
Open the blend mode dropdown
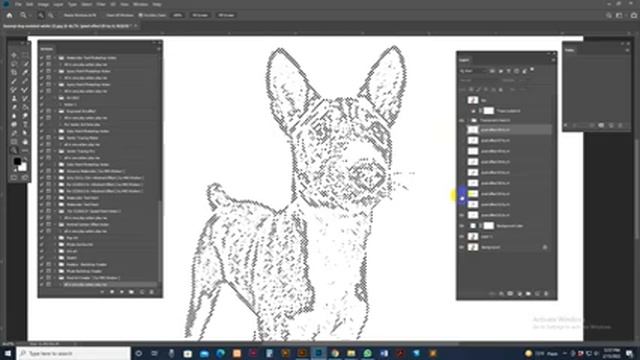tap(478, 80)
